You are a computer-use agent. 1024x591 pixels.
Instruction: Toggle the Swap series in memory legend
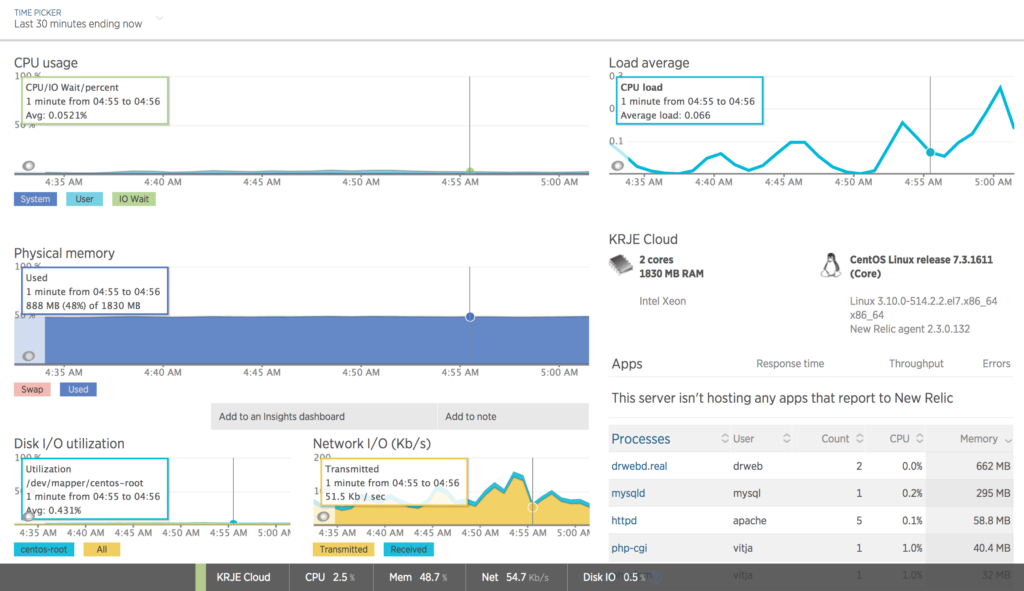click(32, 390)
